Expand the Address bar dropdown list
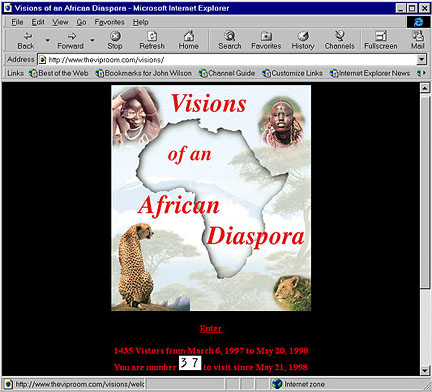 (x=422, y=60)
